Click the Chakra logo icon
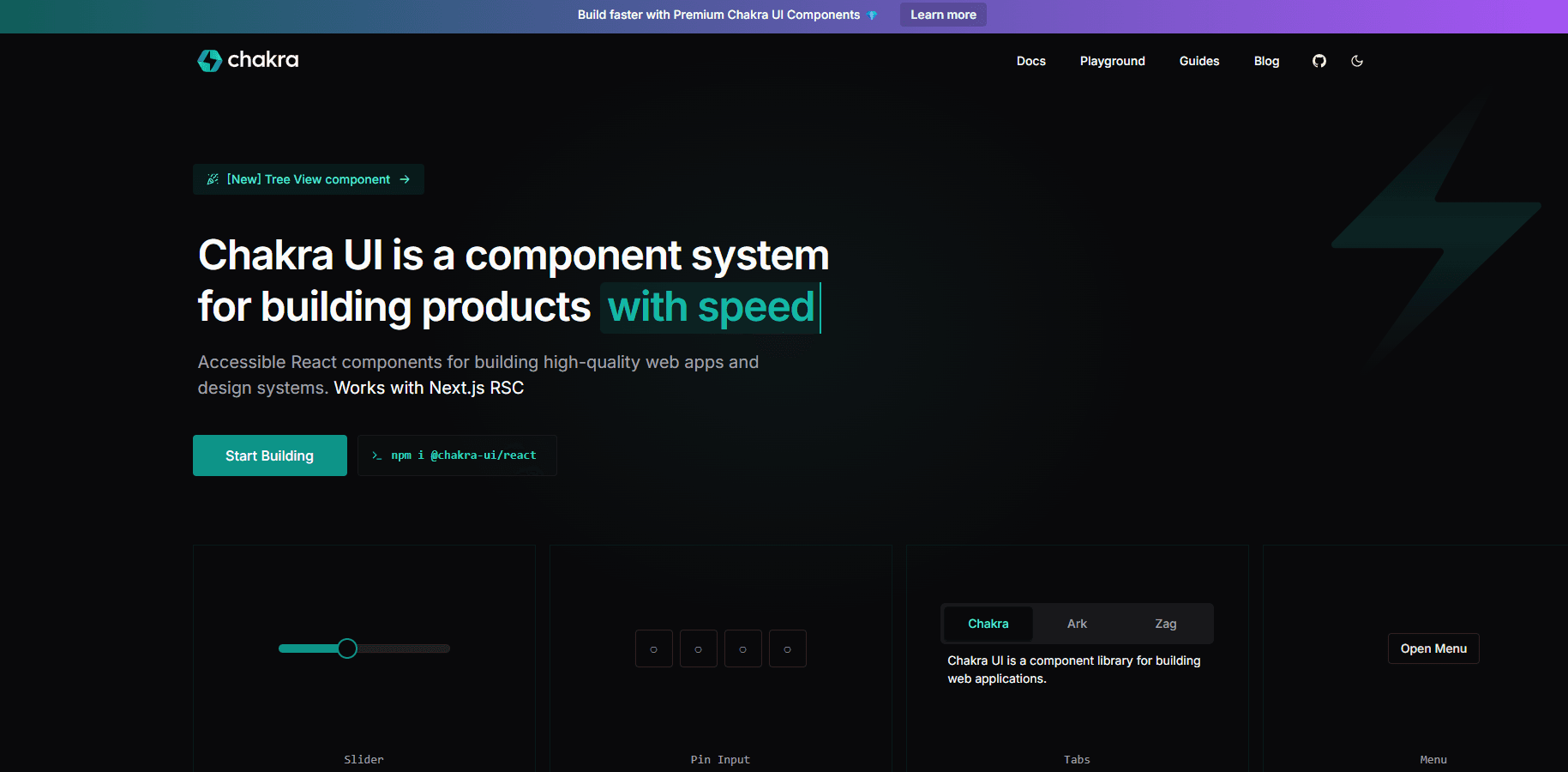Screen dimensions: 1568x772 pos(209,60)
